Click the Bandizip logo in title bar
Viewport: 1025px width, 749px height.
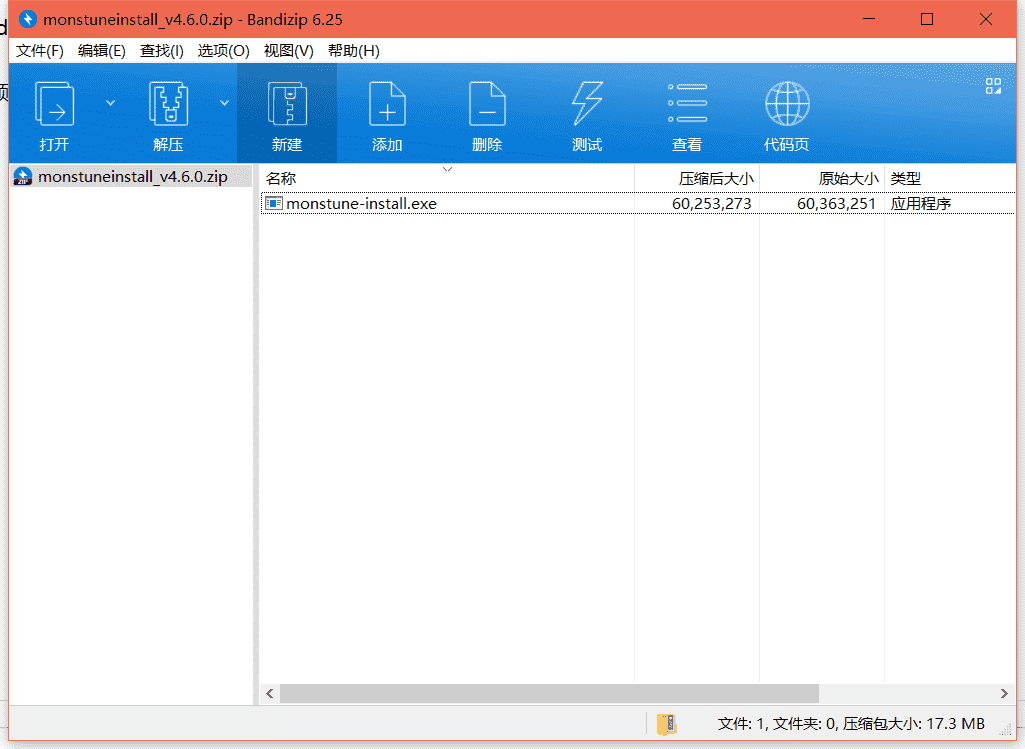point(27,19)
